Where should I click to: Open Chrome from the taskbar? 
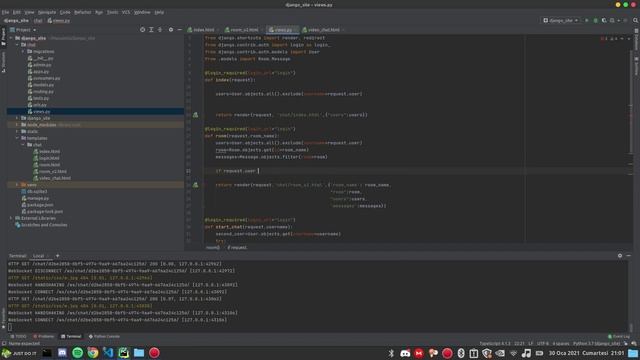click(x=93, y=353)
